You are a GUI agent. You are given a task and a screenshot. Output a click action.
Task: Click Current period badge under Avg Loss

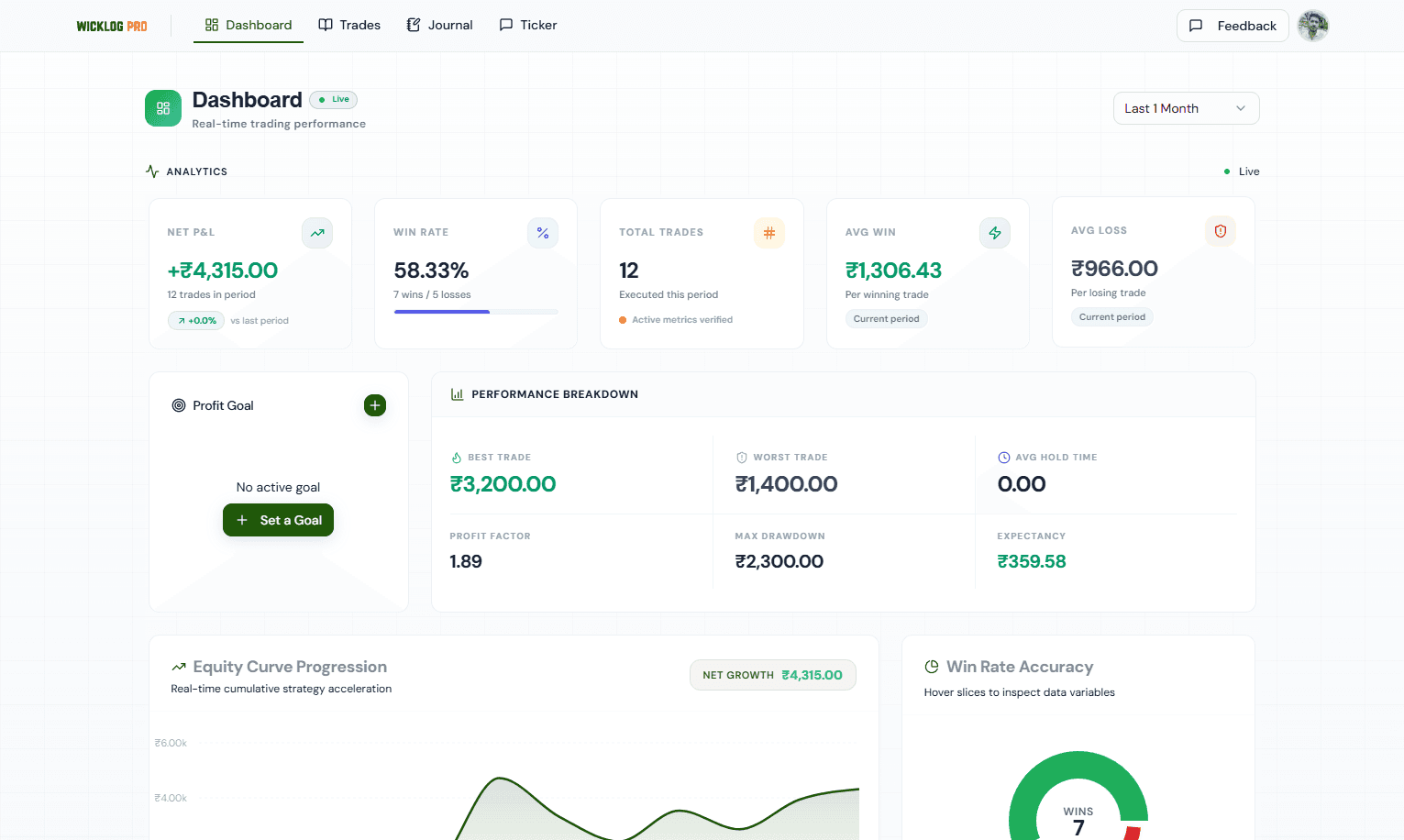coord(1112,317)
